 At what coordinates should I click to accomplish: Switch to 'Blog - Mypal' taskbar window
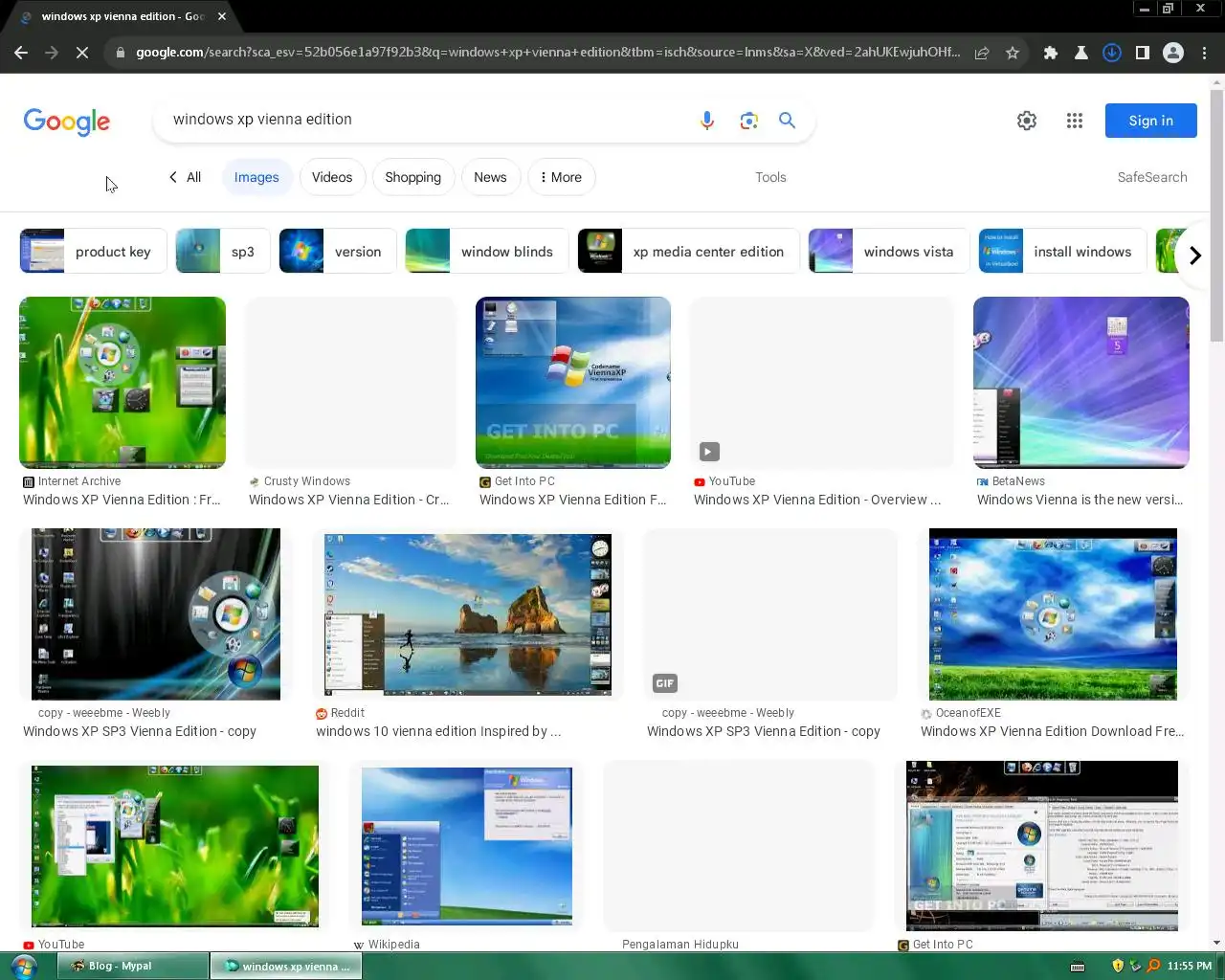[x=134, y=966]
